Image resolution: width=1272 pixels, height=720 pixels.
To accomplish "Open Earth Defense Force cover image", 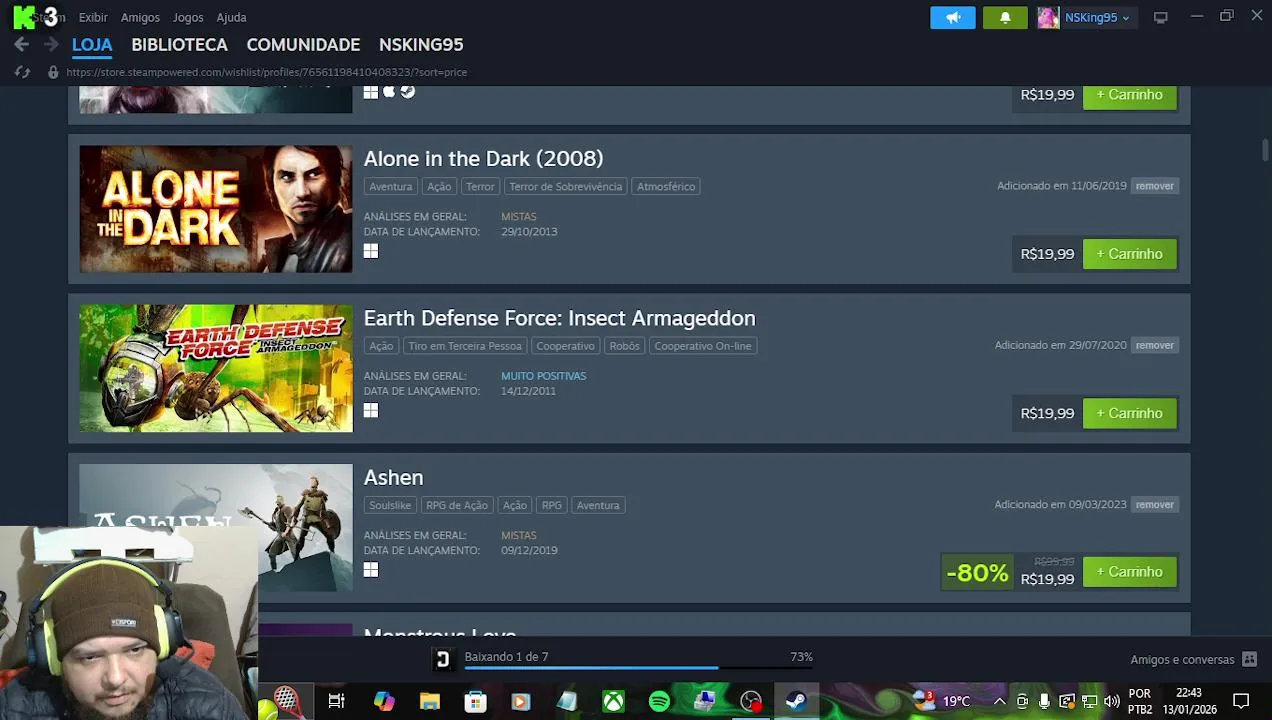I will click(216, 368).
